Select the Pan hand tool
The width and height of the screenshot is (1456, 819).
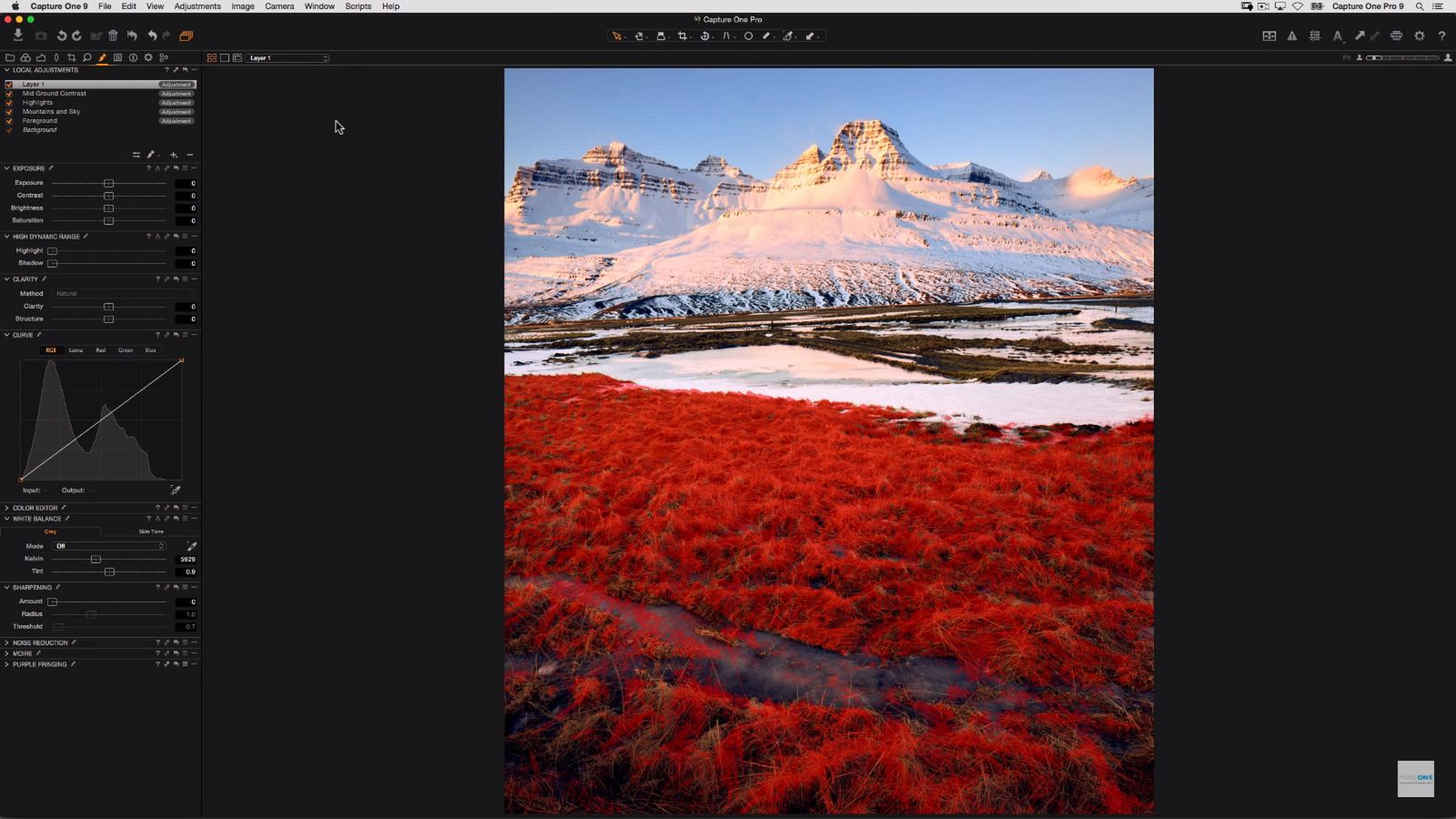coord(638,36)
